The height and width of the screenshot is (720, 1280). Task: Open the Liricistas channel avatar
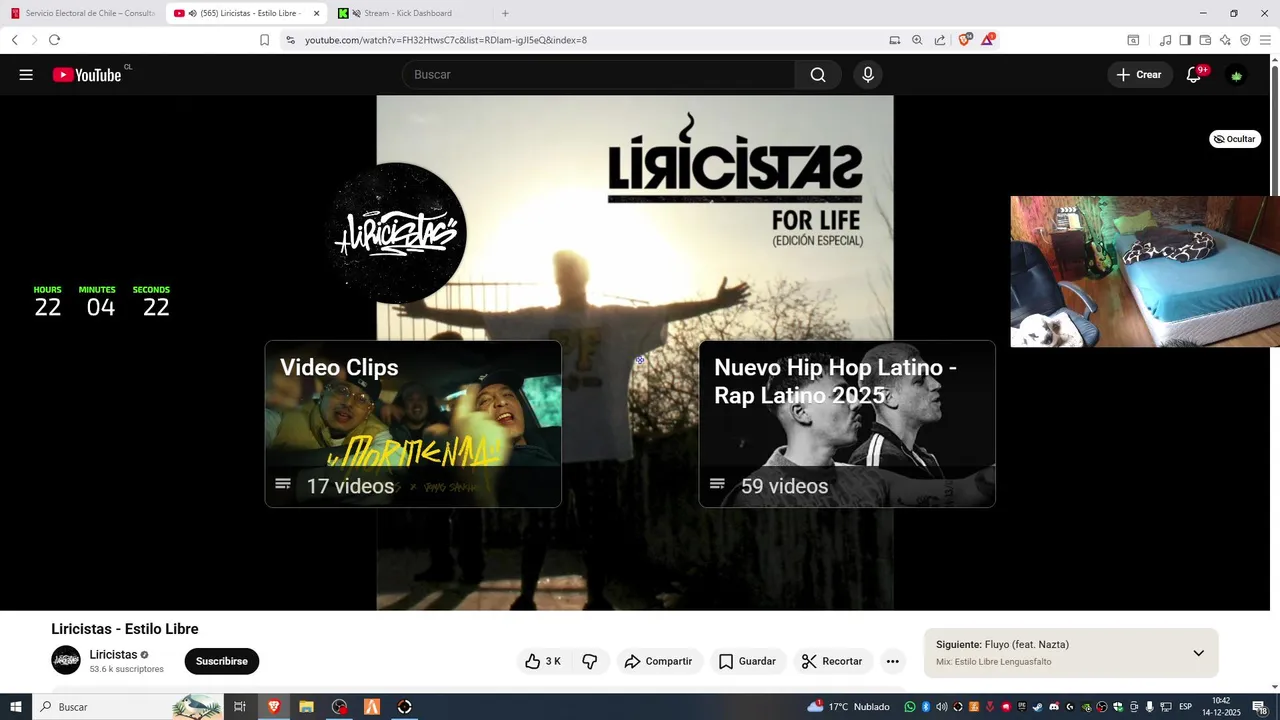[66, 660]
